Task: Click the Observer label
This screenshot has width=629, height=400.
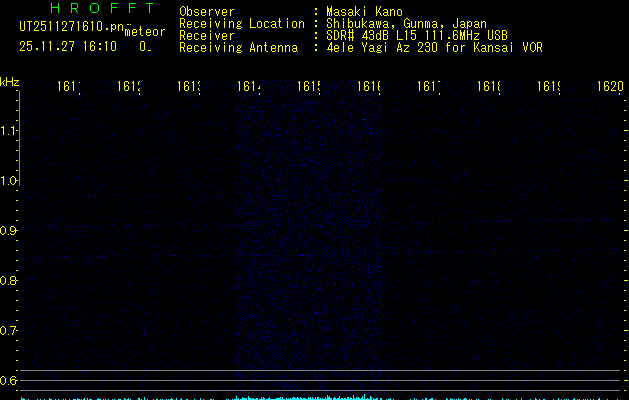Action: 207,11
